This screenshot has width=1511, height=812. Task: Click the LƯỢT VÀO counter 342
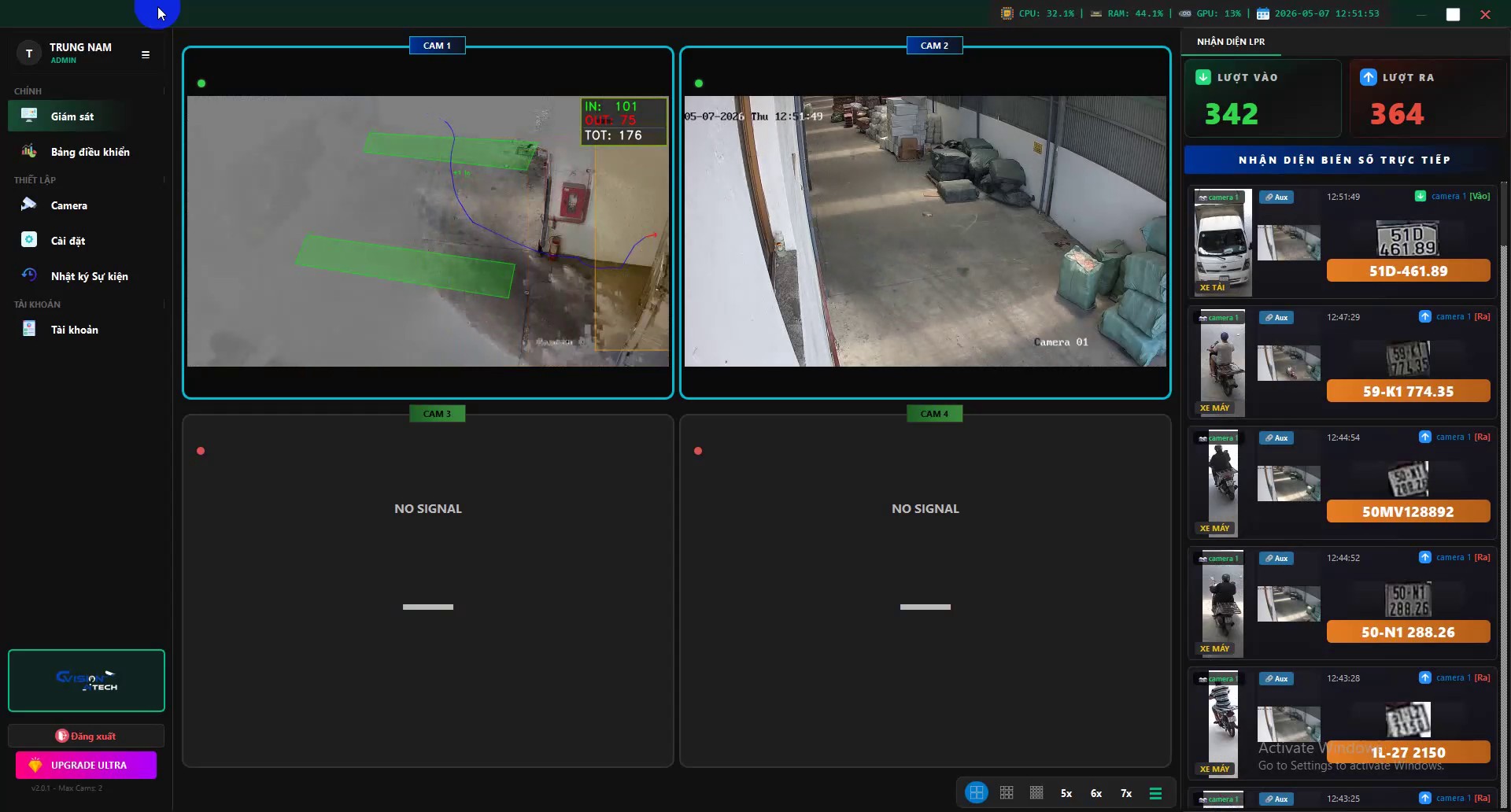coord(1232,114)
